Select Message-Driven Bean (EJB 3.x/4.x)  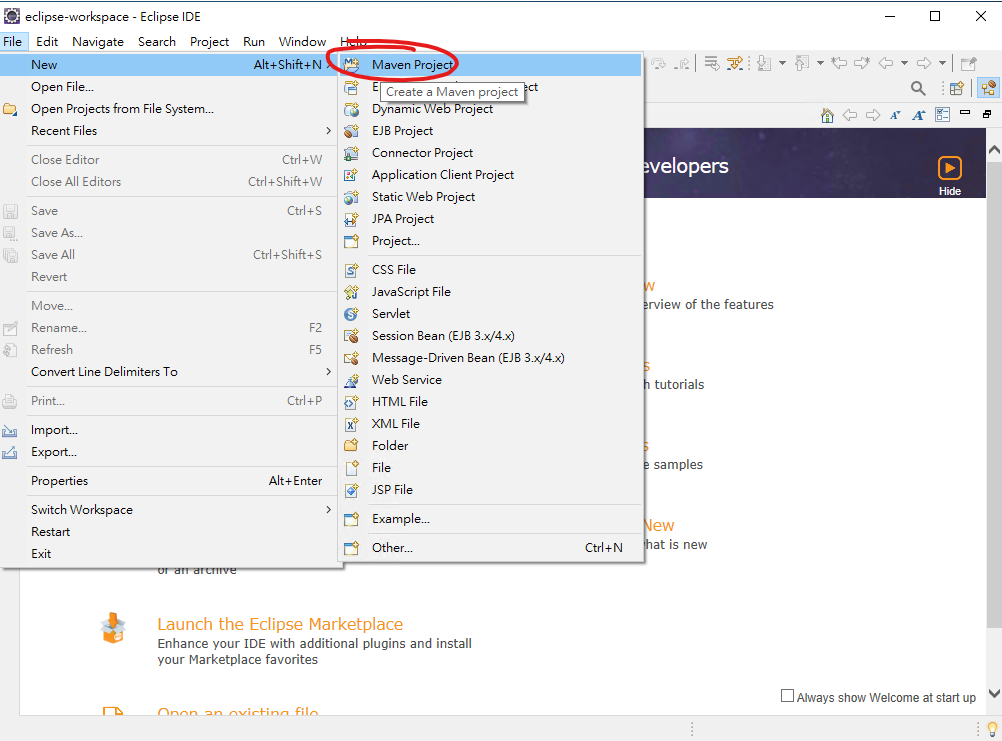490,358
